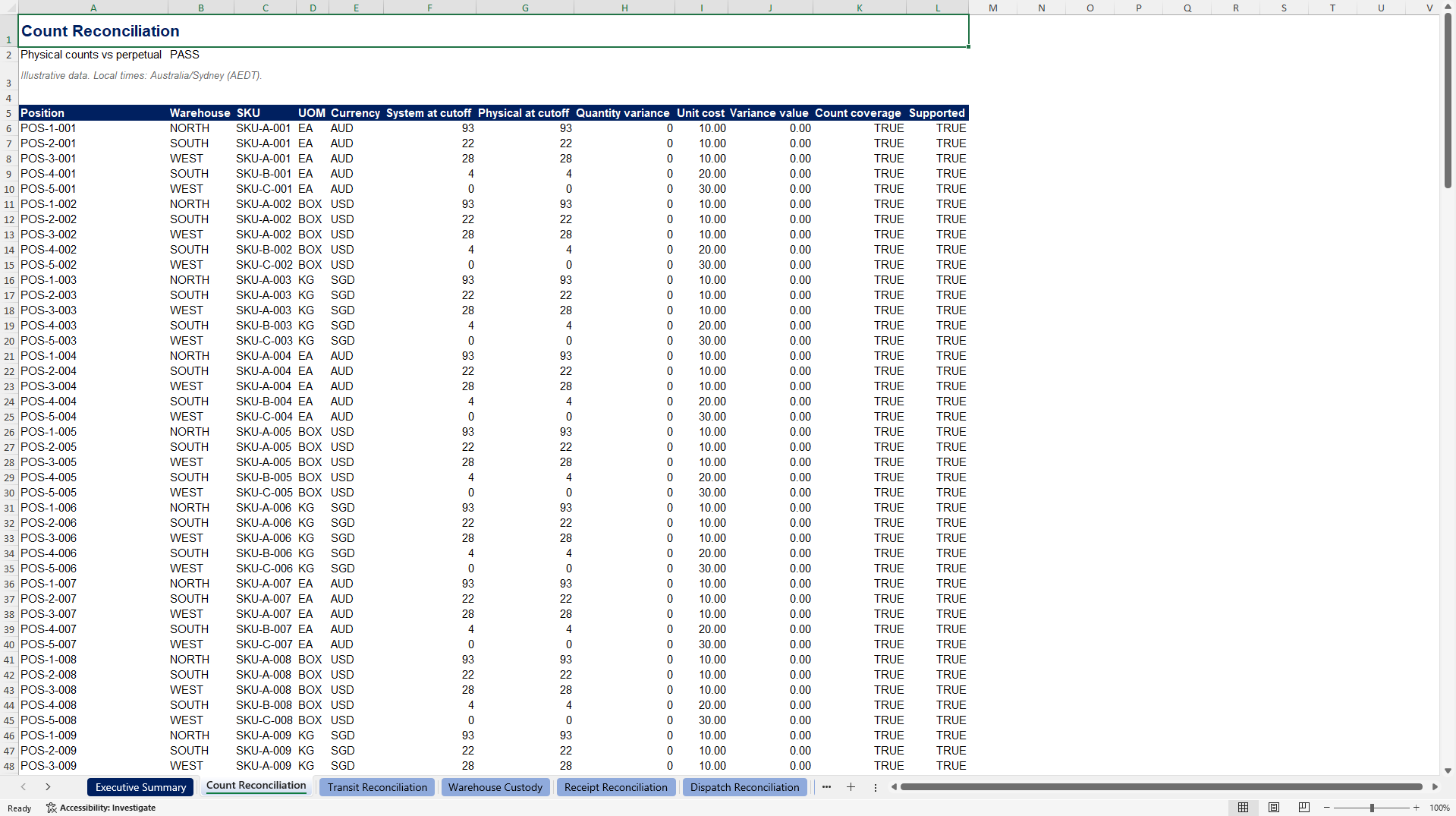Select the POS-5-004 position cell
This screenshot has width=1456, height=816.
pos(93,417)
